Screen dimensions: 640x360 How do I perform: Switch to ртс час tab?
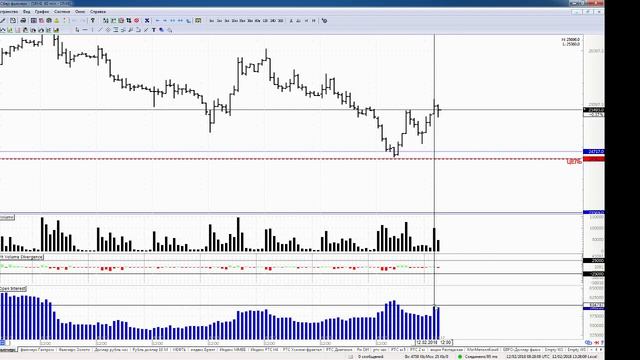click(x=380, y=350)
